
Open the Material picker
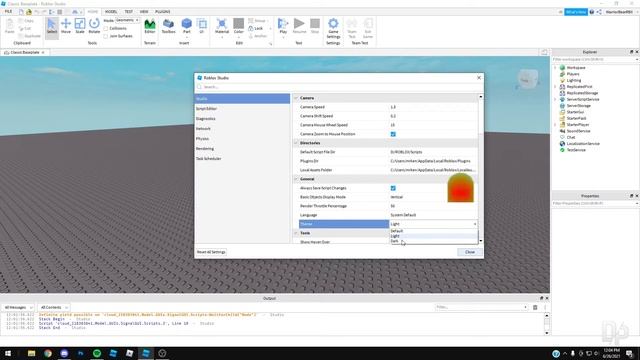click(222, 26)
